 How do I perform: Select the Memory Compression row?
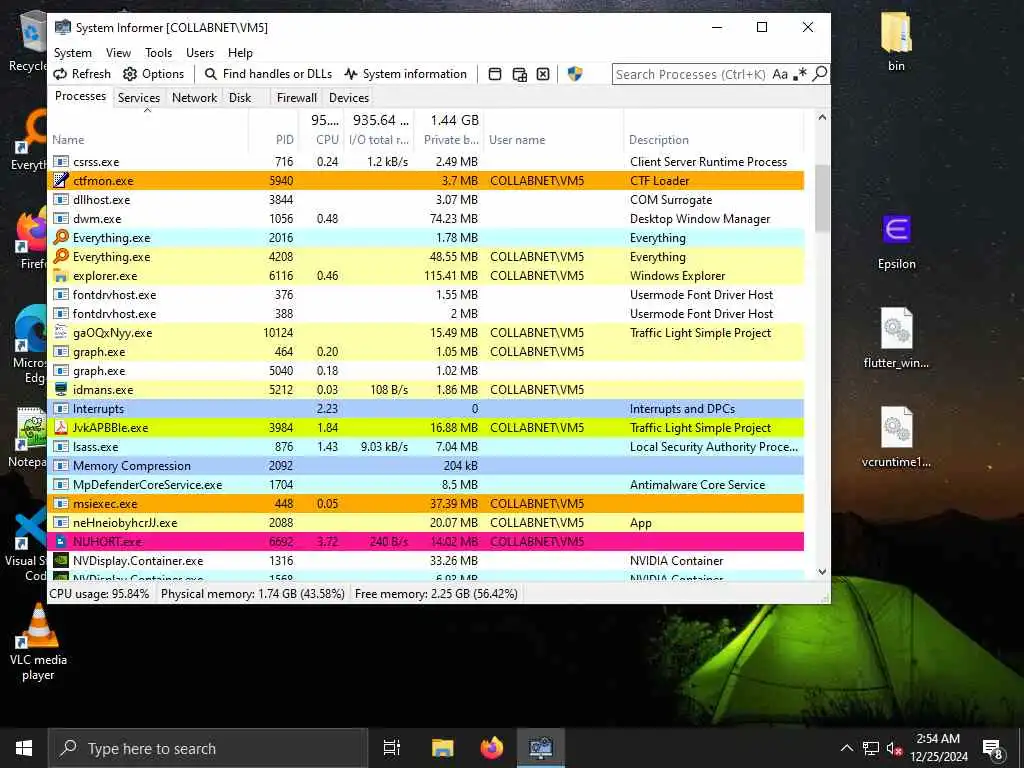(426, 466)
